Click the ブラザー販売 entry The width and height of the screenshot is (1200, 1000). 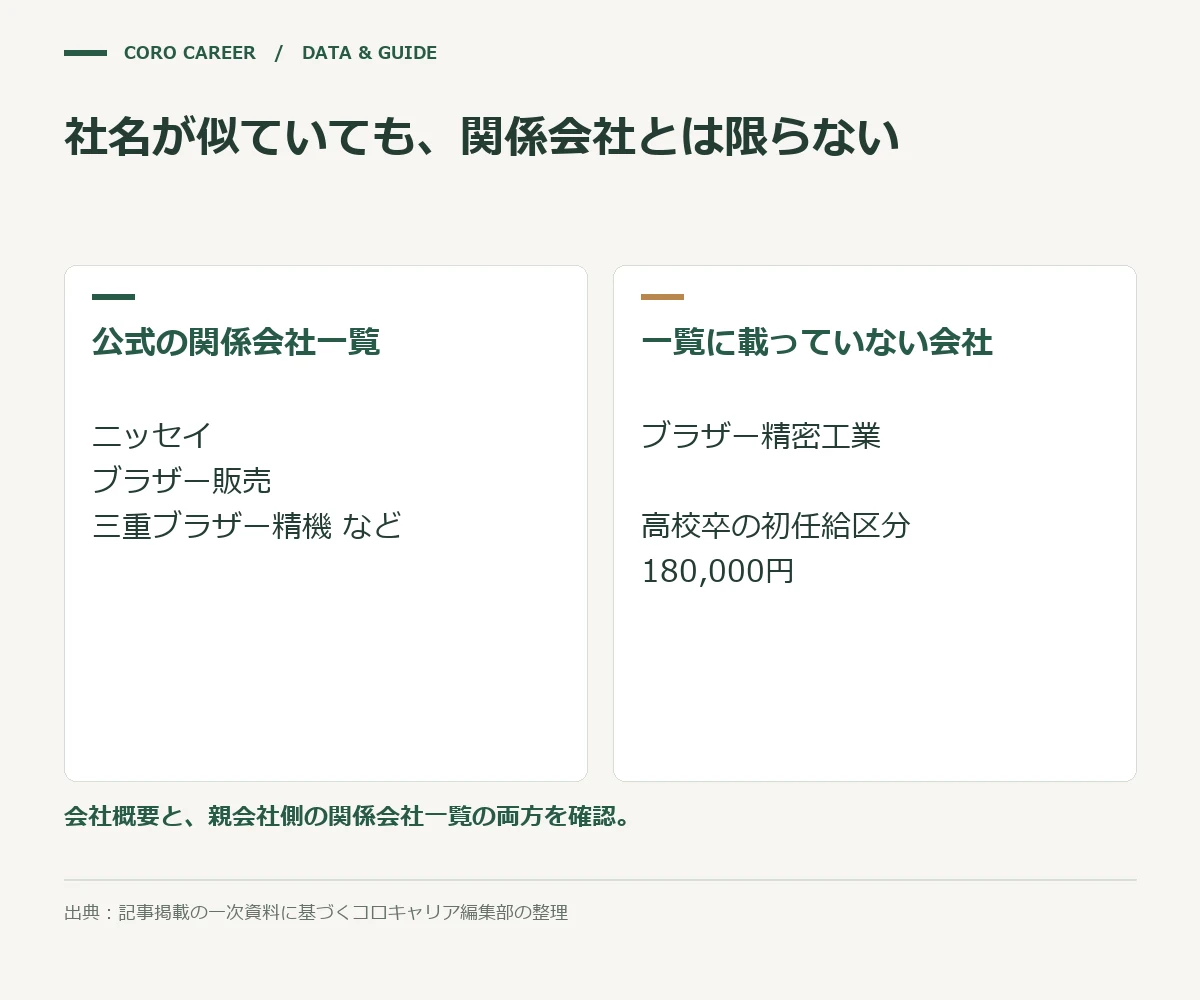(x=182, y=481)
